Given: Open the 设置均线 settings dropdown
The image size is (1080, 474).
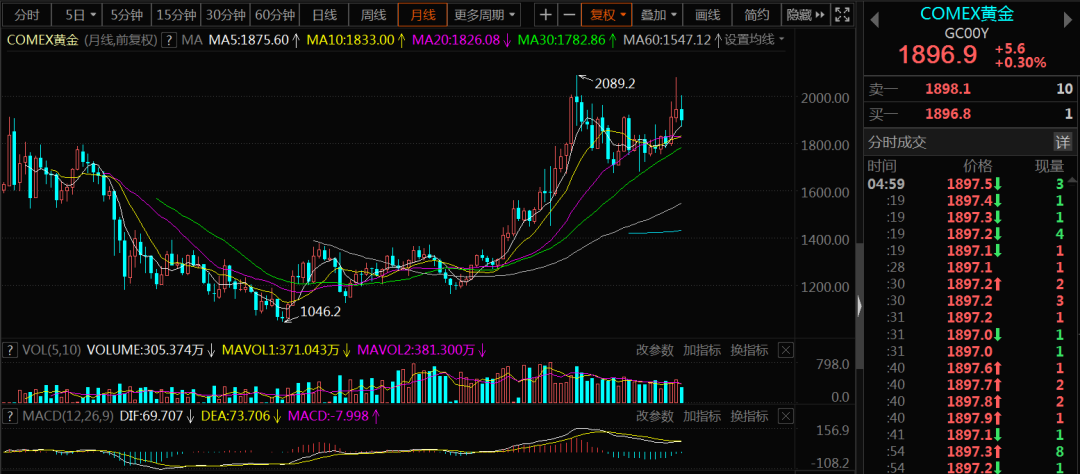Looking at the screenshot, I should (754, 40).
